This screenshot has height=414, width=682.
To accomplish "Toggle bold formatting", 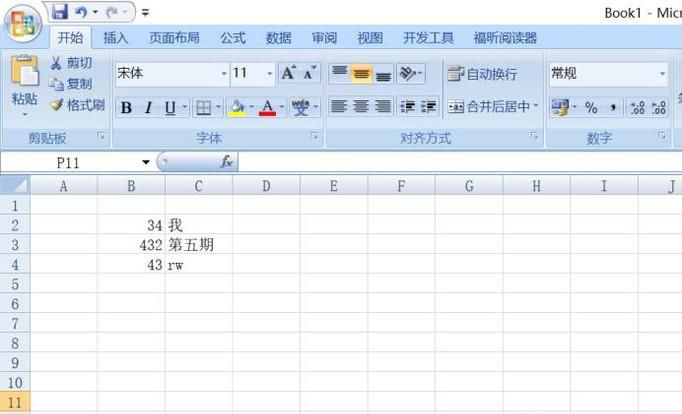I will pos(126,108).
